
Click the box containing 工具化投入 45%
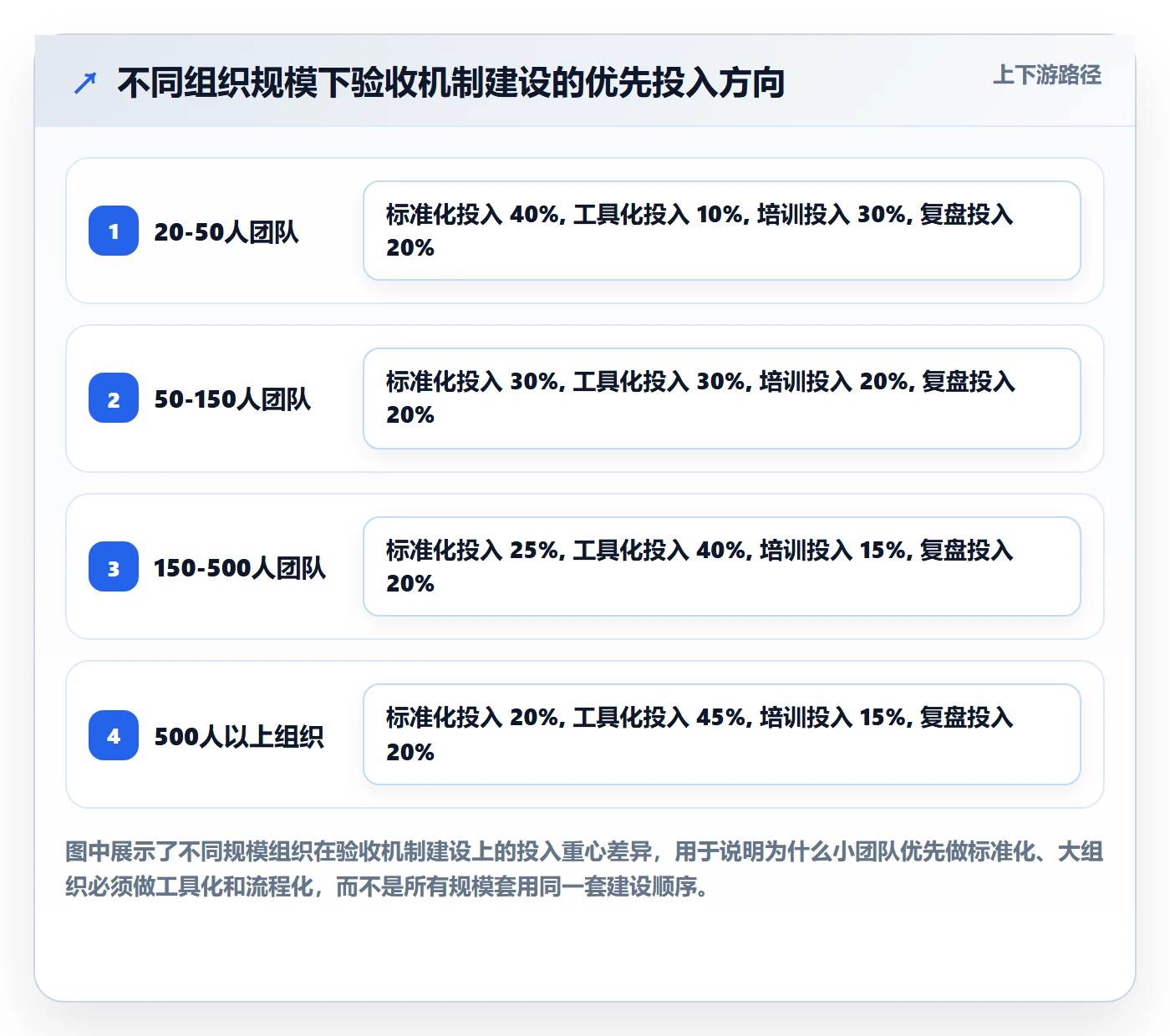(x=722, y=734)
